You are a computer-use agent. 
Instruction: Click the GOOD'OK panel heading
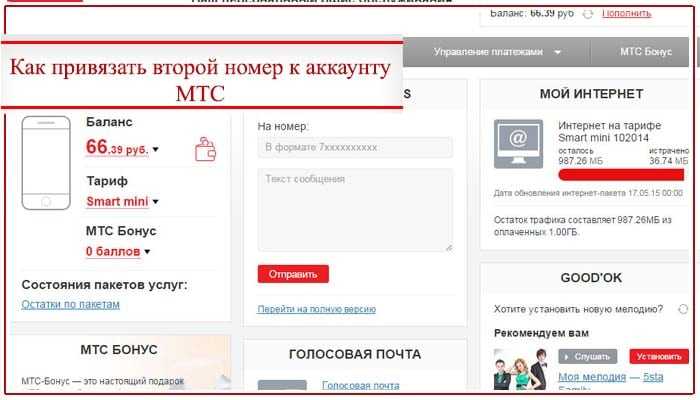(591, 278)
